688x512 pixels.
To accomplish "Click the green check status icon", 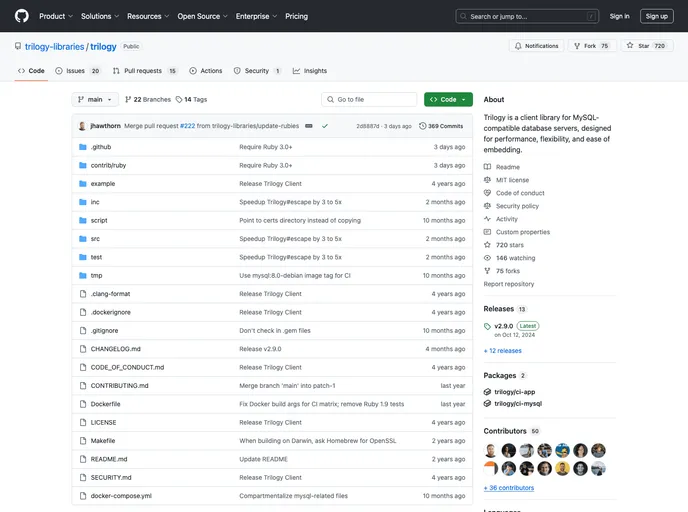I will [325, 126].
